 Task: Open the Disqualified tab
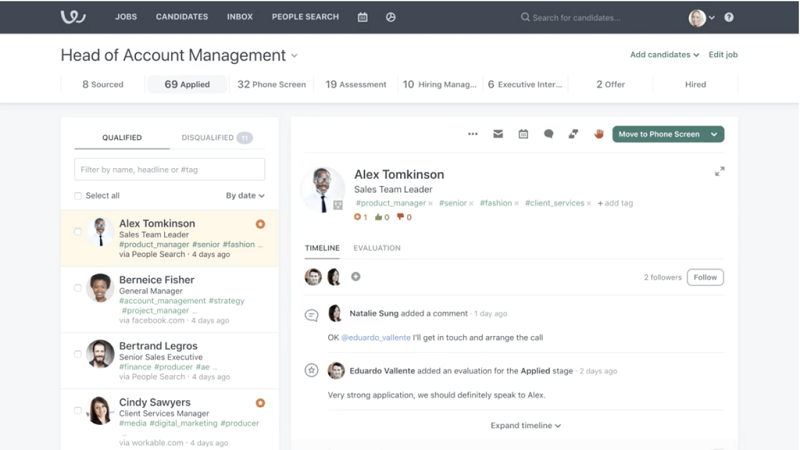click(x=217, y=138)
